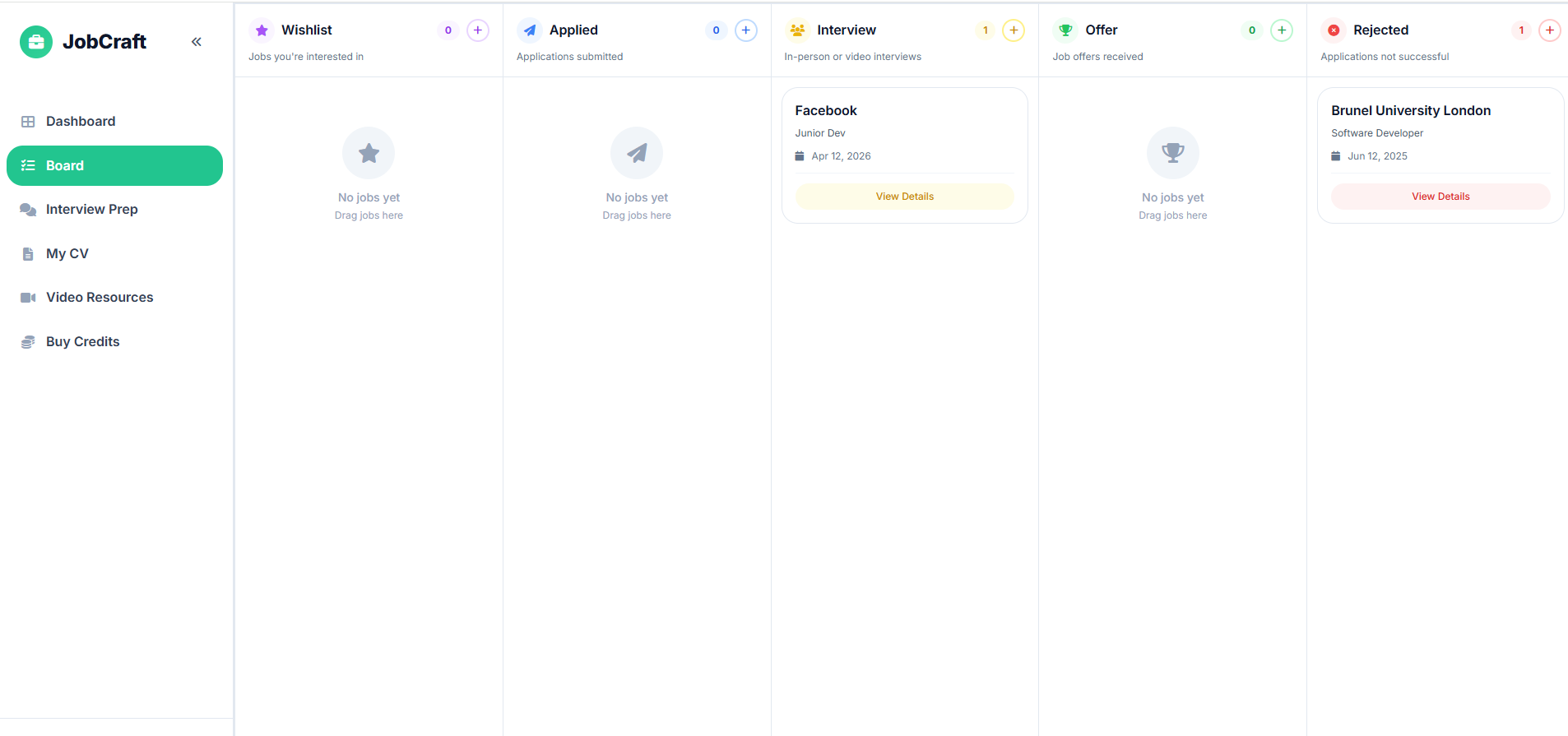Select the Facebook job card title
This screenshot has height=736, width=1568.
click(826, 110)
